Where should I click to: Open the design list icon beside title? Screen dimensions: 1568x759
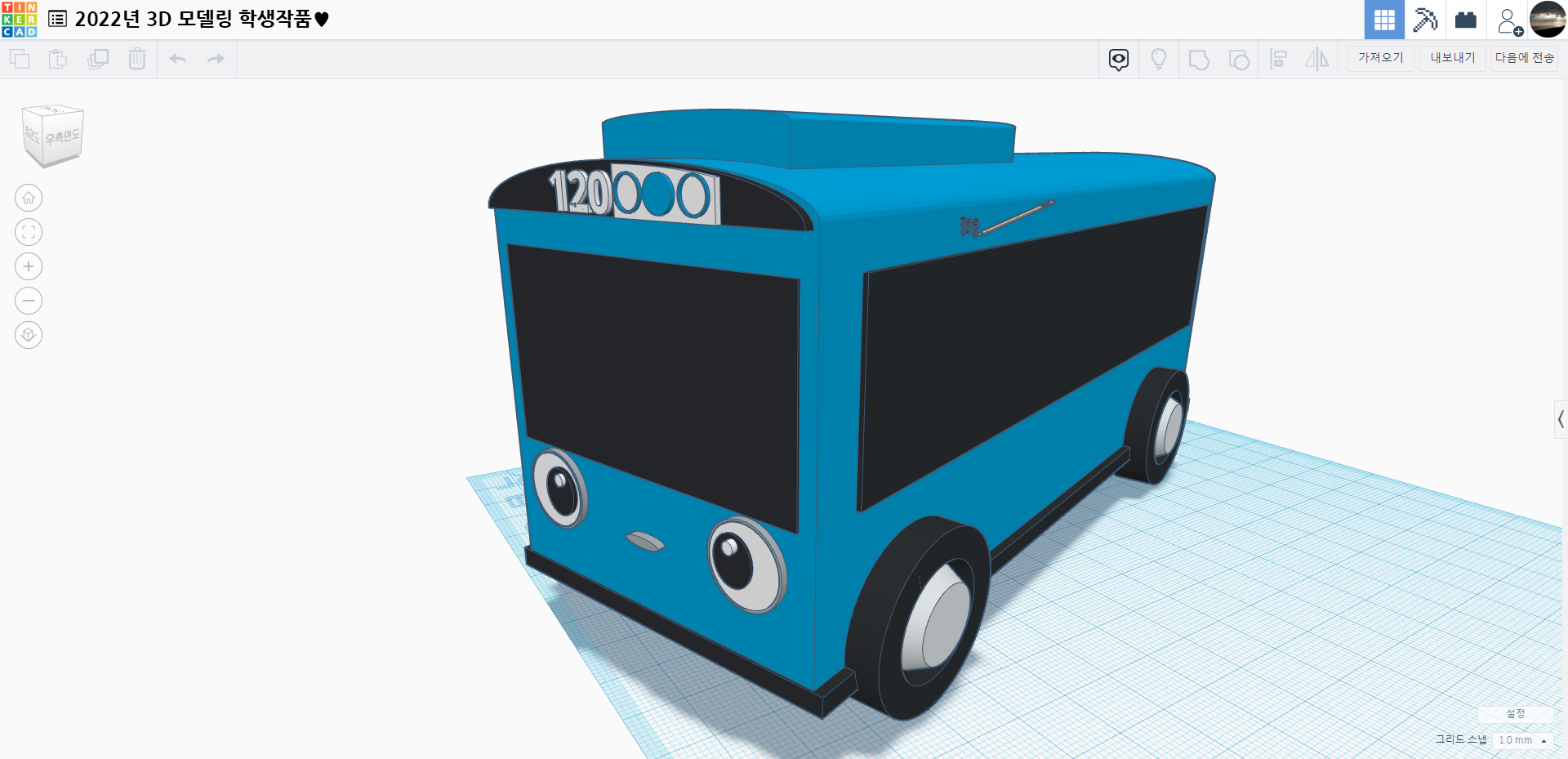(58, 19)
